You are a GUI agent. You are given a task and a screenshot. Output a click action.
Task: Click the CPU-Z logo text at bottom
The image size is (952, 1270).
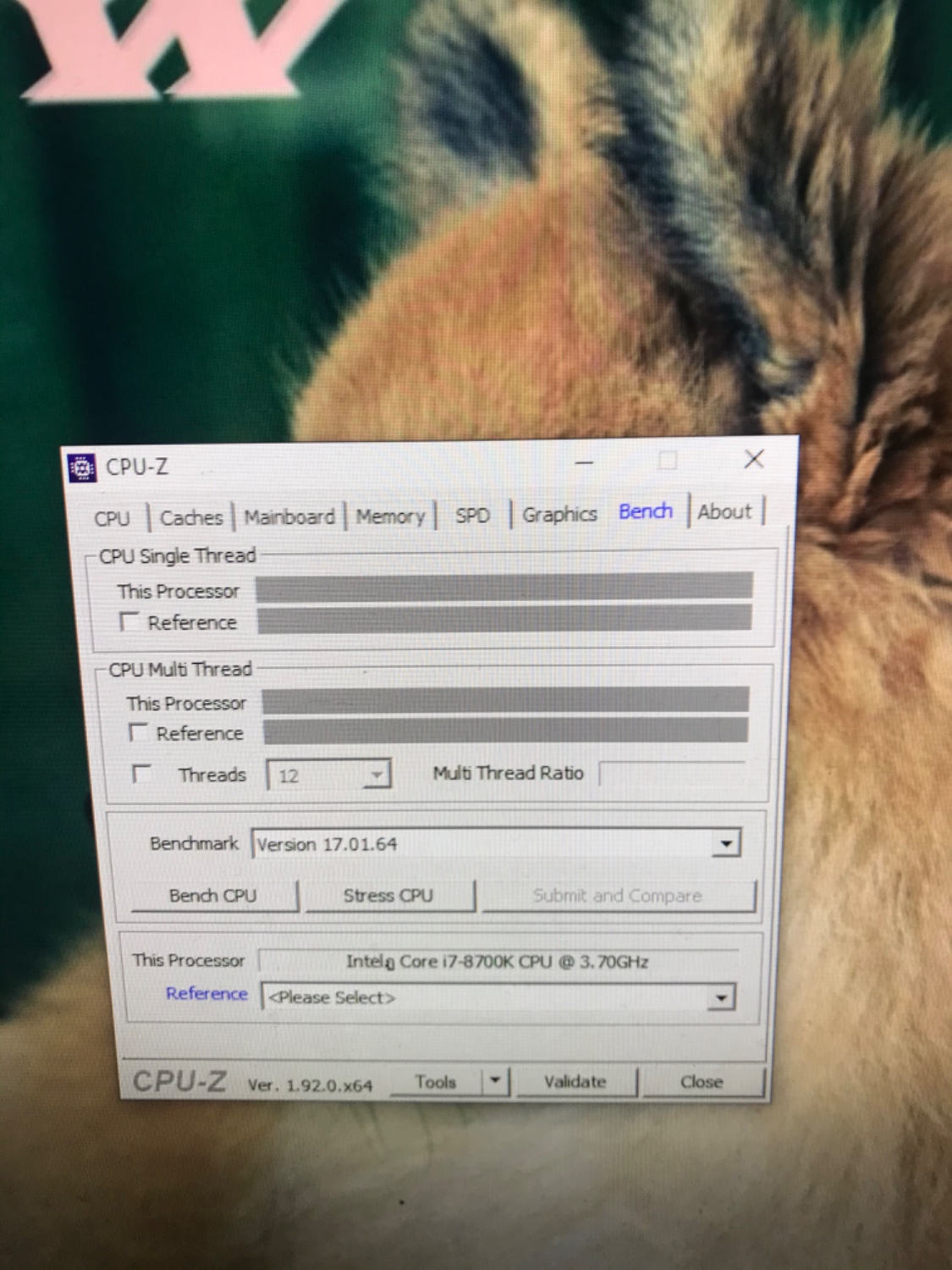point(179,1081)
